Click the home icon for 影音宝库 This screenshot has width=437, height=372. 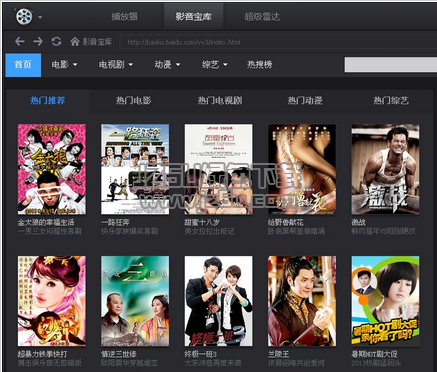75,42
